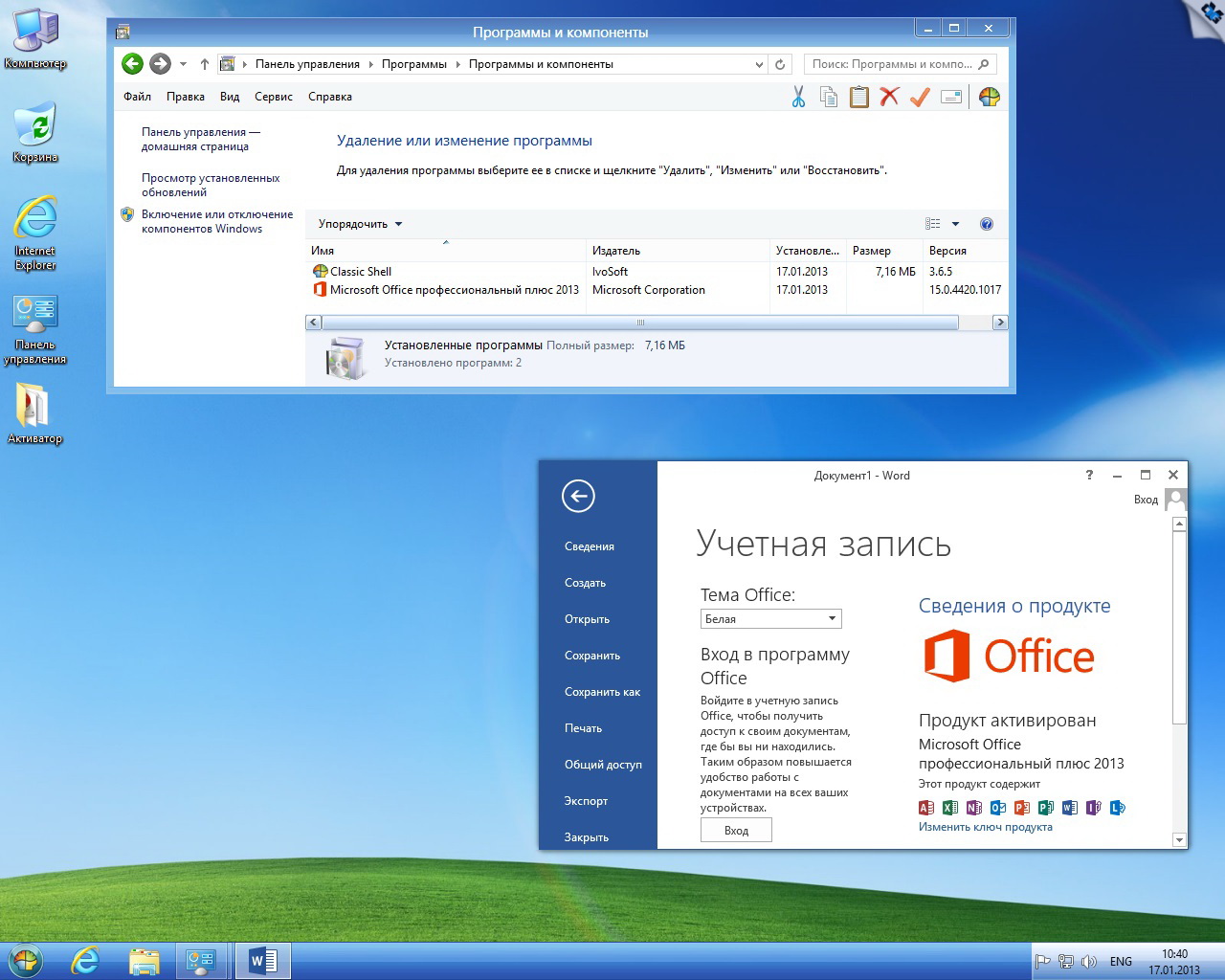Click the Refresh icon beside the address bar

pyautogui.click(x=780, y=64)
